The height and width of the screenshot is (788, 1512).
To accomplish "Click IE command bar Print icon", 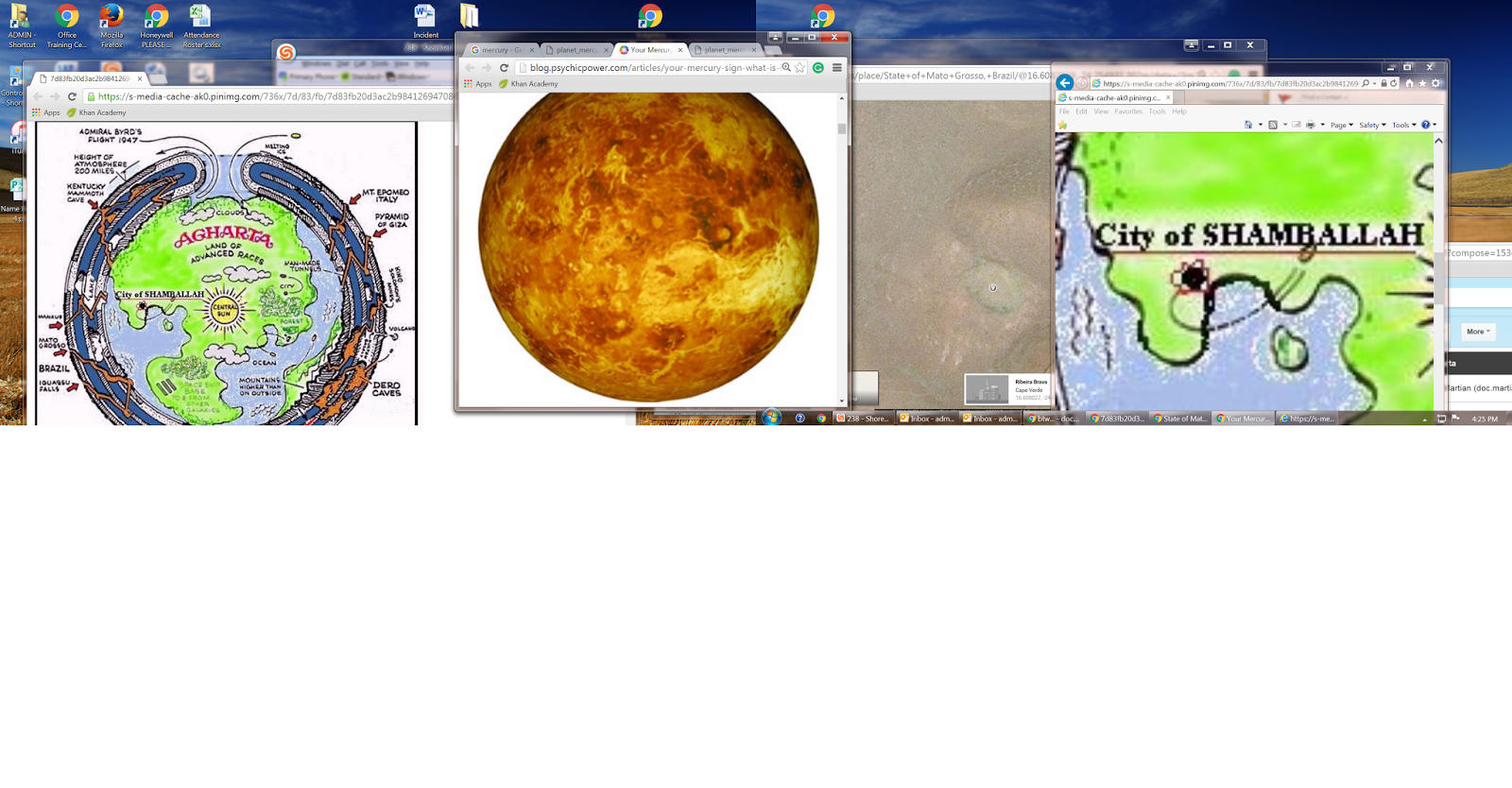I will 1310,125.
